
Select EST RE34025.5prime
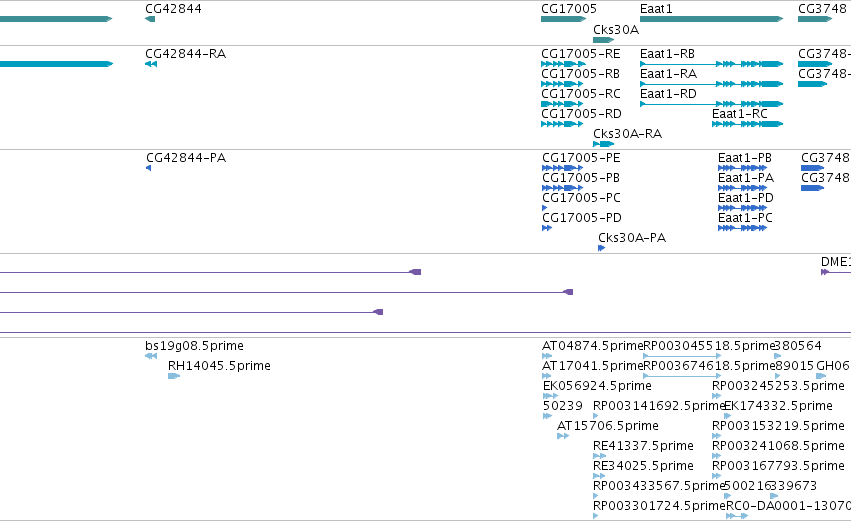point(643,466)
